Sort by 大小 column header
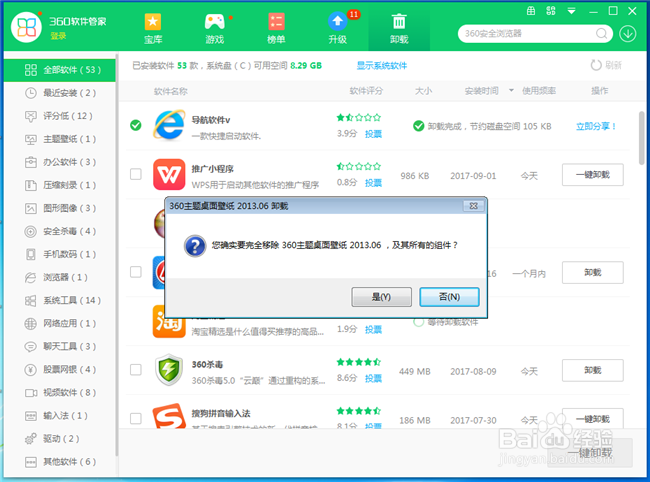This screenshot has width=650, height=482. click(423, 91)
